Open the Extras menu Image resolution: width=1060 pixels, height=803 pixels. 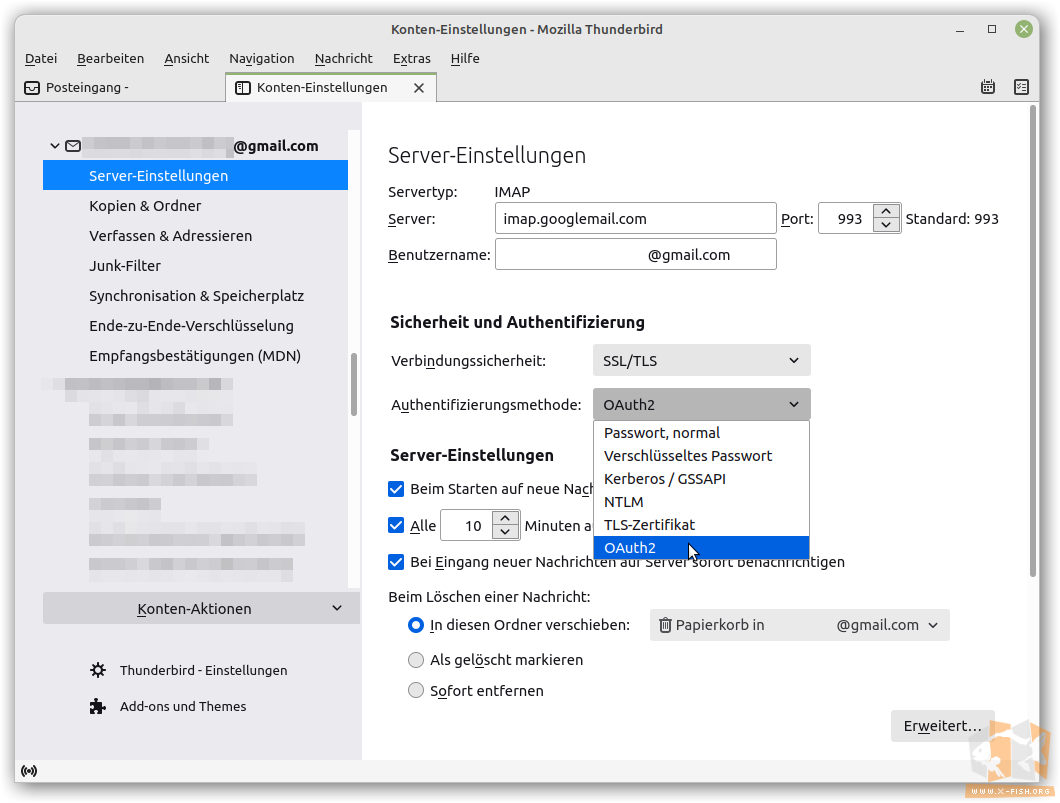(x=412, y=59)
